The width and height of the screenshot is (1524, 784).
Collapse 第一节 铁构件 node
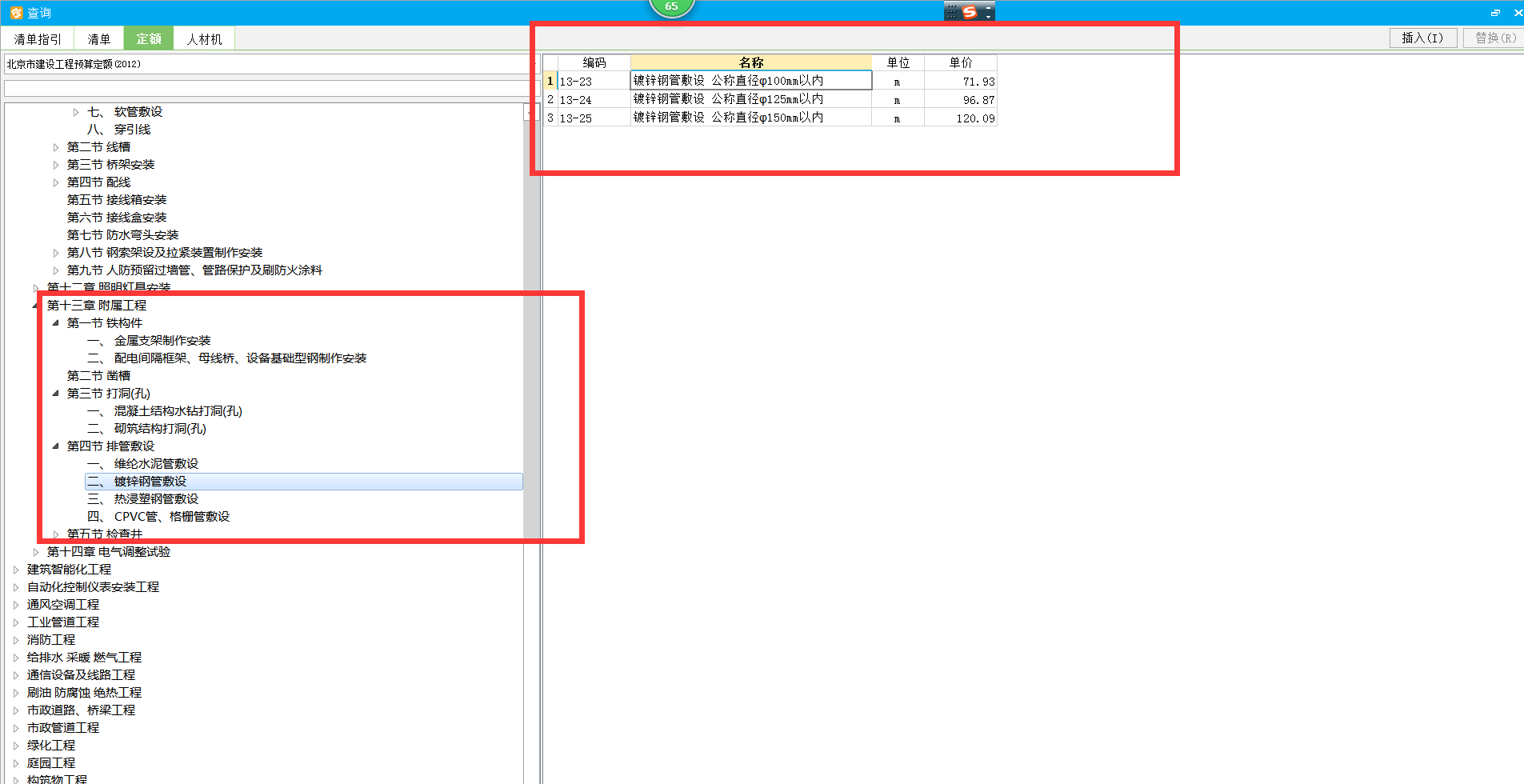[x=56, y=323]
